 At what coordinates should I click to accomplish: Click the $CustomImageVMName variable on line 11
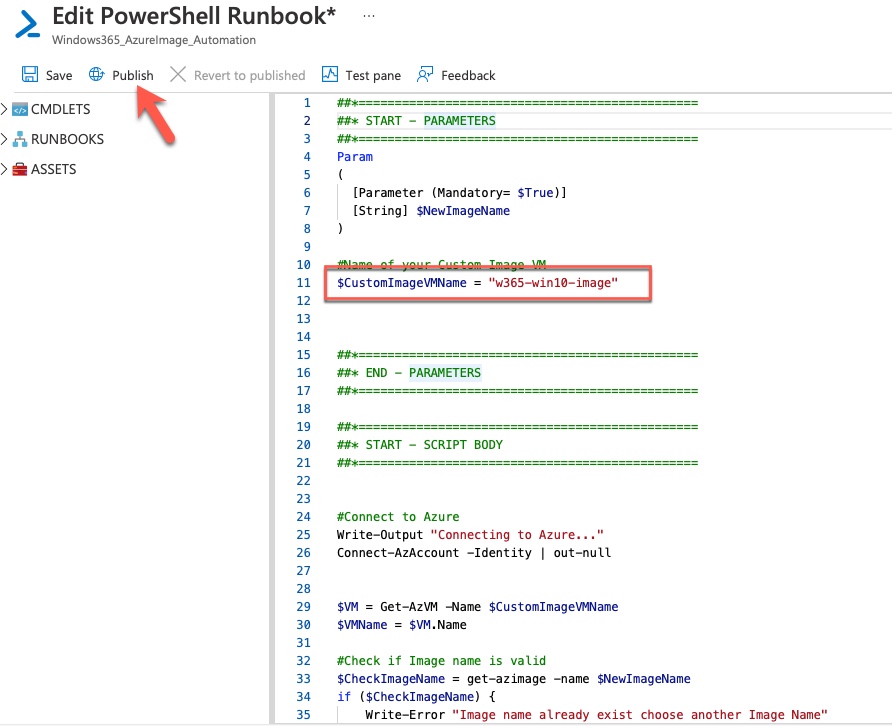(402, 283)
